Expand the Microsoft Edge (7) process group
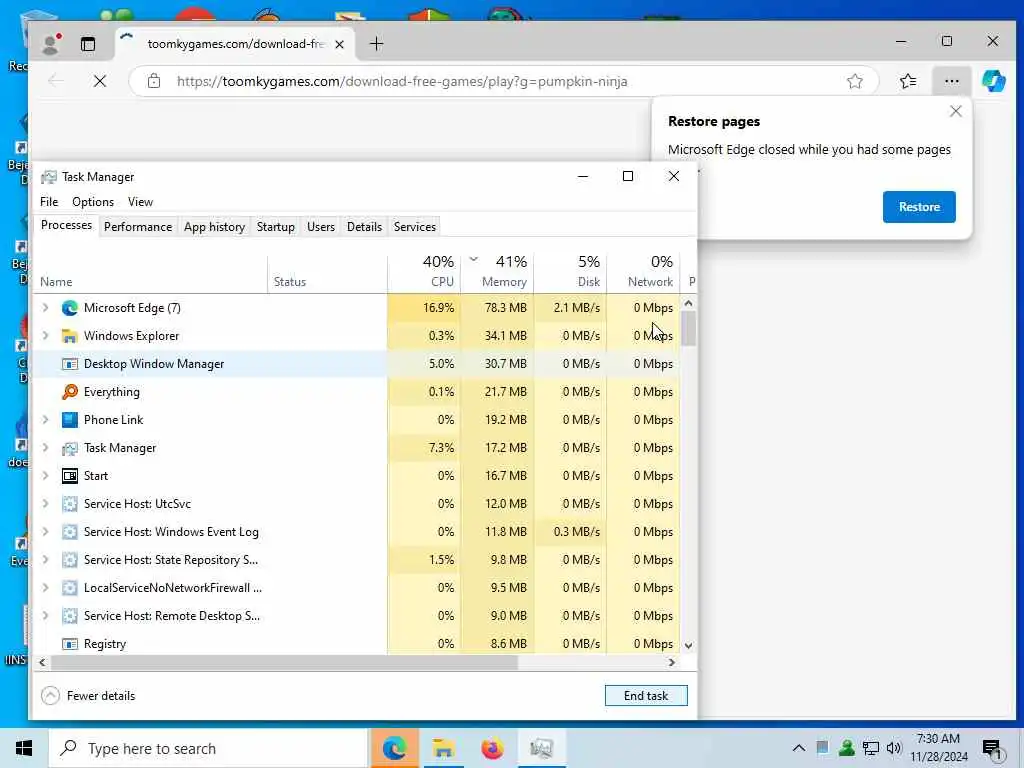This screenshot has width=1024, height=768. coord(45,308)
